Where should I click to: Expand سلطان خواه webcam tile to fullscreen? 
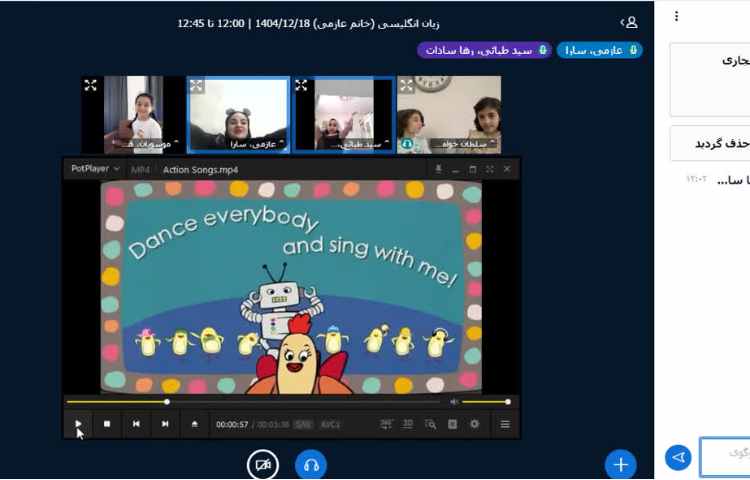point(407,86)
